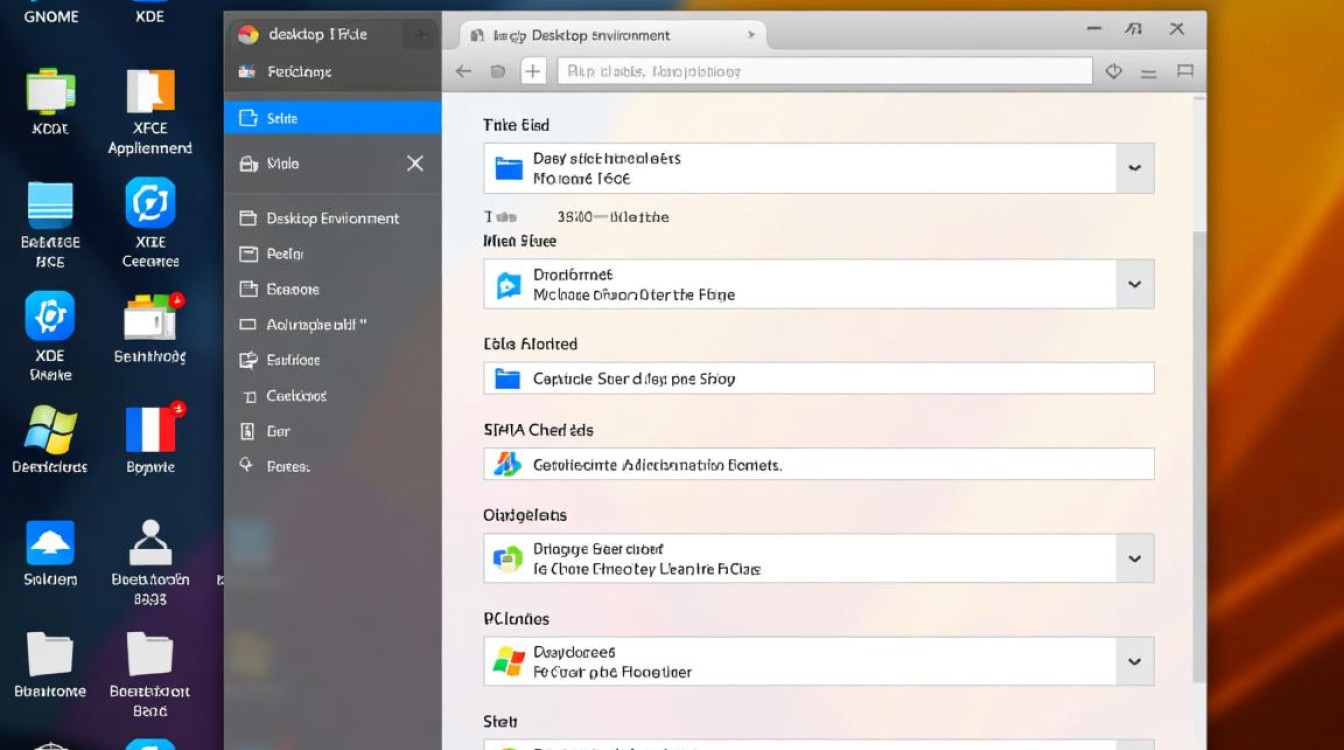Open the XFCE Appliennend desktop icon

(150, 92)
